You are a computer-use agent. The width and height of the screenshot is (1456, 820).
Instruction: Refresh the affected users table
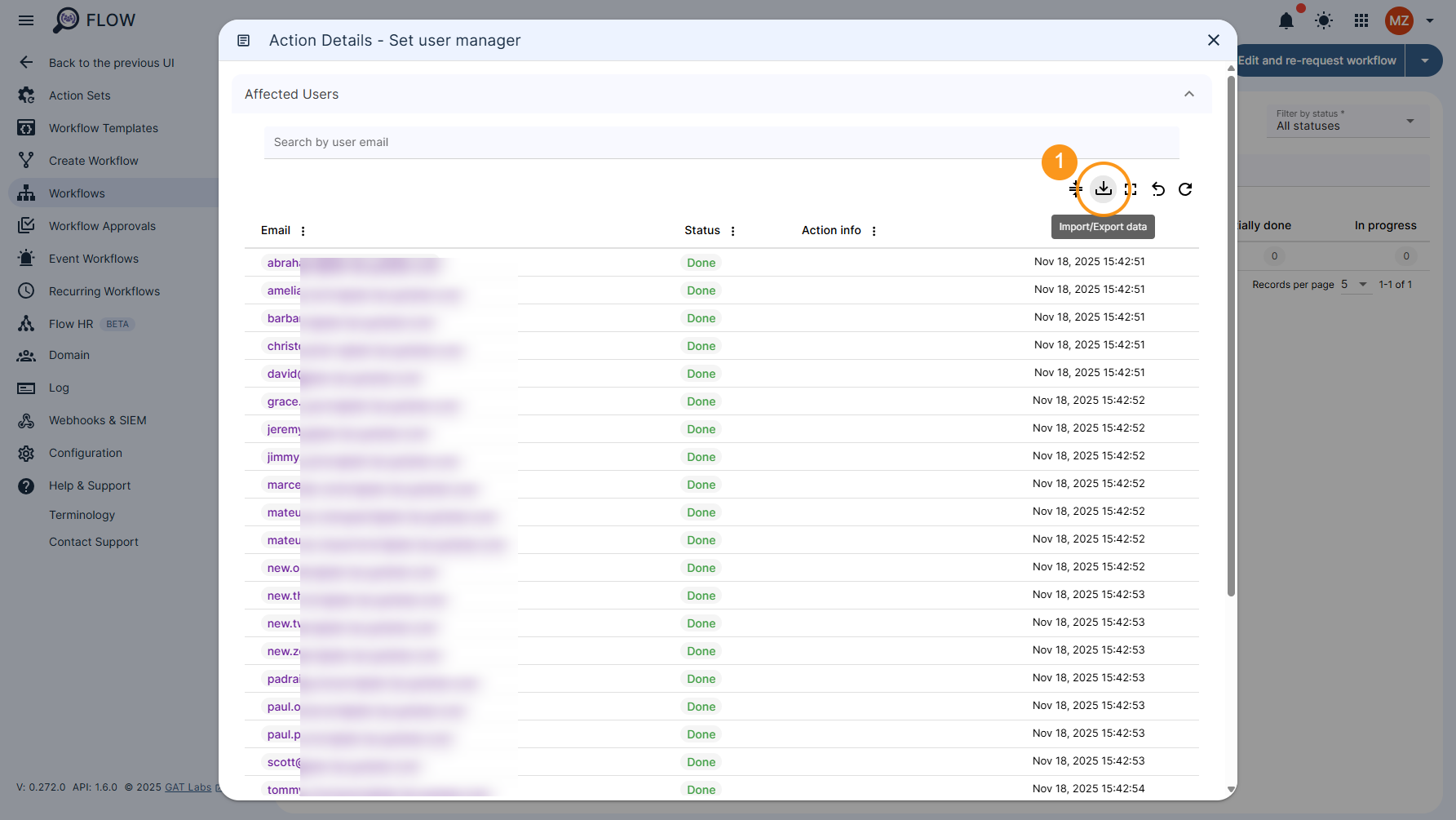pyautogui.click(x=1185, y=188)
